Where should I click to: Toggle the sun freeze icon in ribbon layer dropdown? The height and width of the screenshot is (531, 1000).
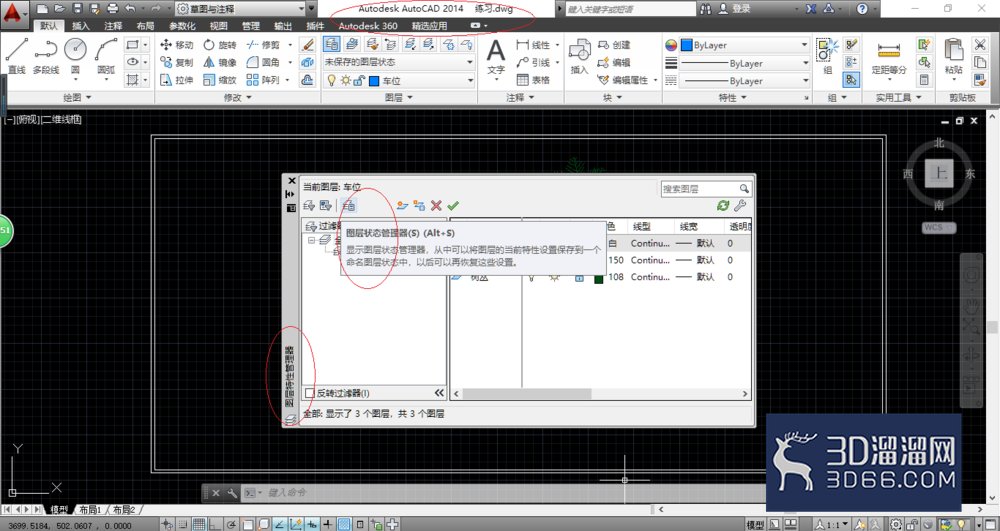(x=345, y=81)
